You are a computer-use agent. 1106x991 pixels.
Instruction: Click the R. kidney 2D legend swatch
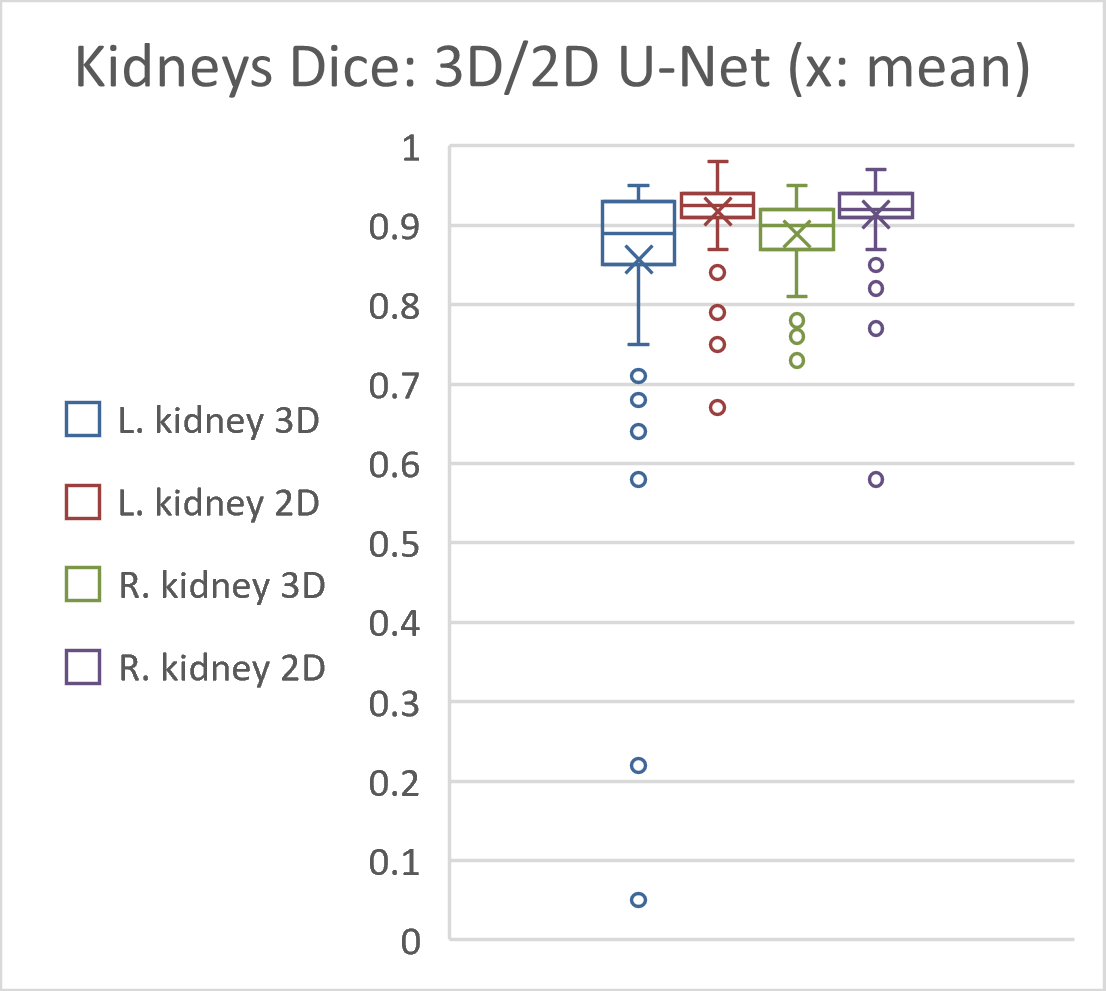tap(83, 667)
